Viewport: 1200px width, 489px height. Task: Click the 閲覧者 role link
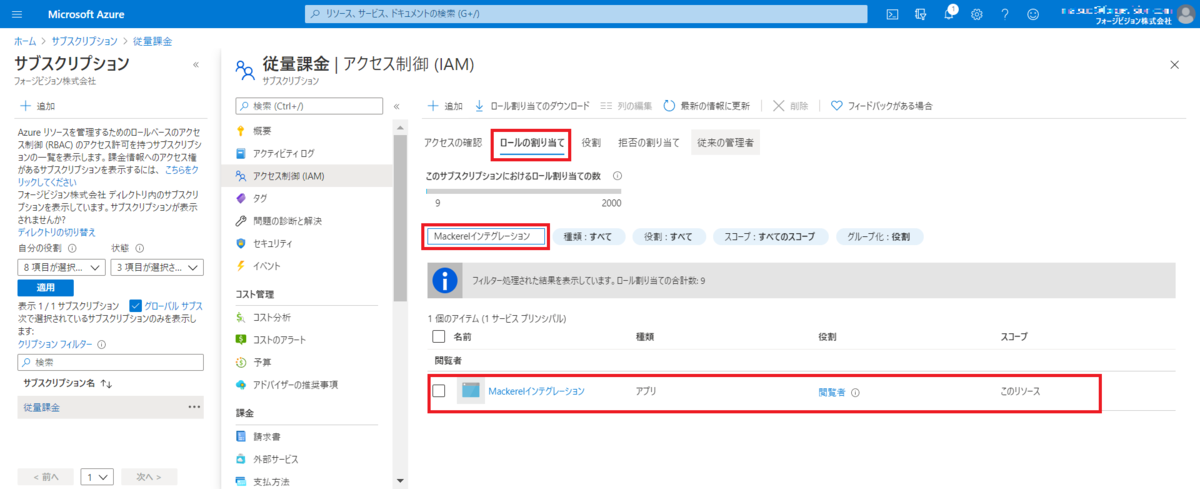pyautogui.click(x=832, y=392)
